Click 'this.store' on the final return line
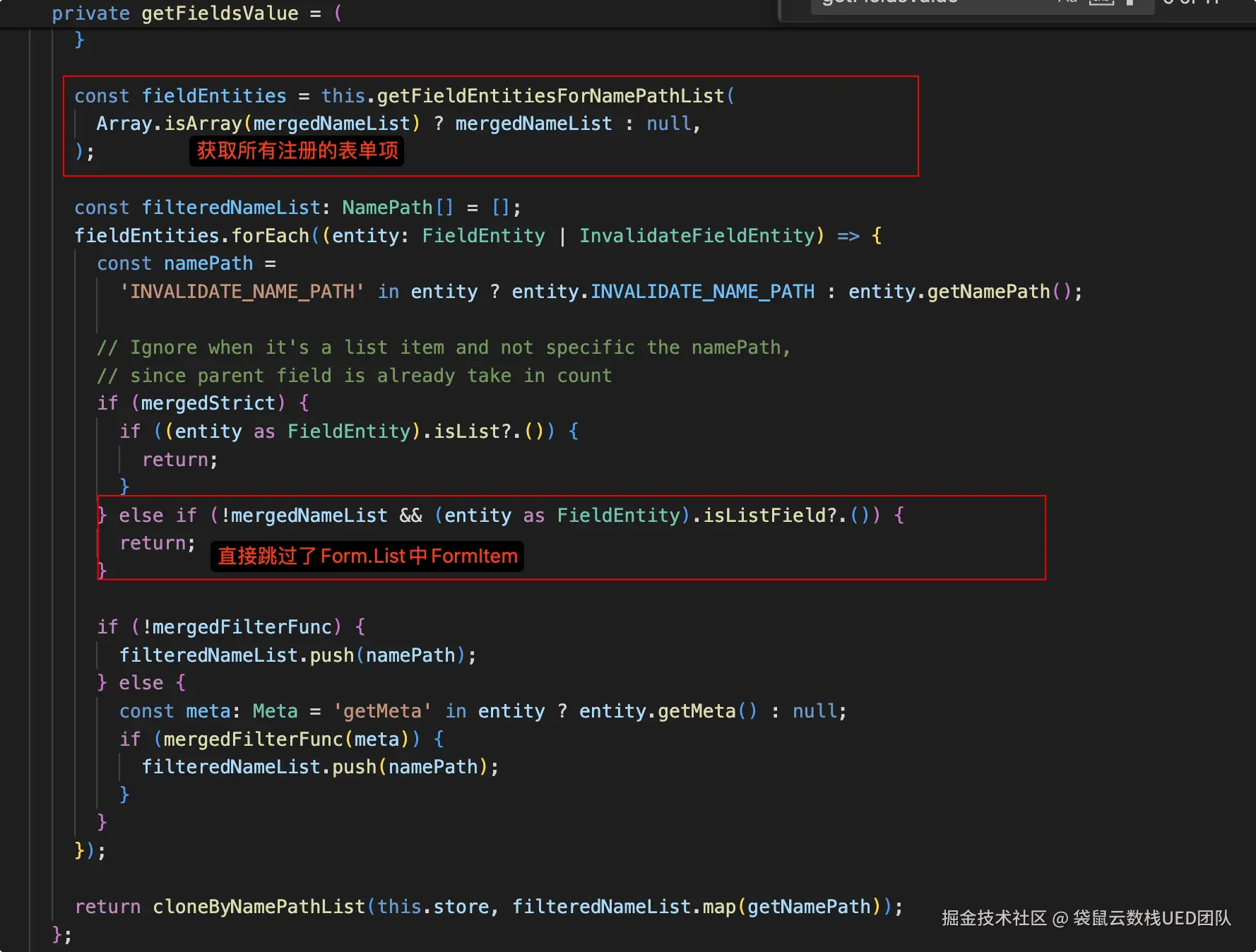This screenshot has width=1256, height=952. point(433,907)
